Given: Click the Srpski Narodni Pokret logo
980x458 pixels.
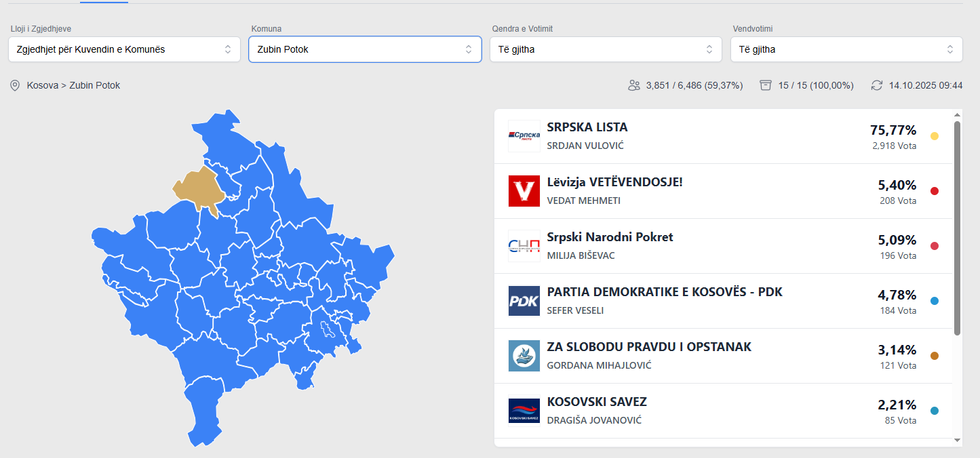Looking at the screenshot, I should click(524, 246).
